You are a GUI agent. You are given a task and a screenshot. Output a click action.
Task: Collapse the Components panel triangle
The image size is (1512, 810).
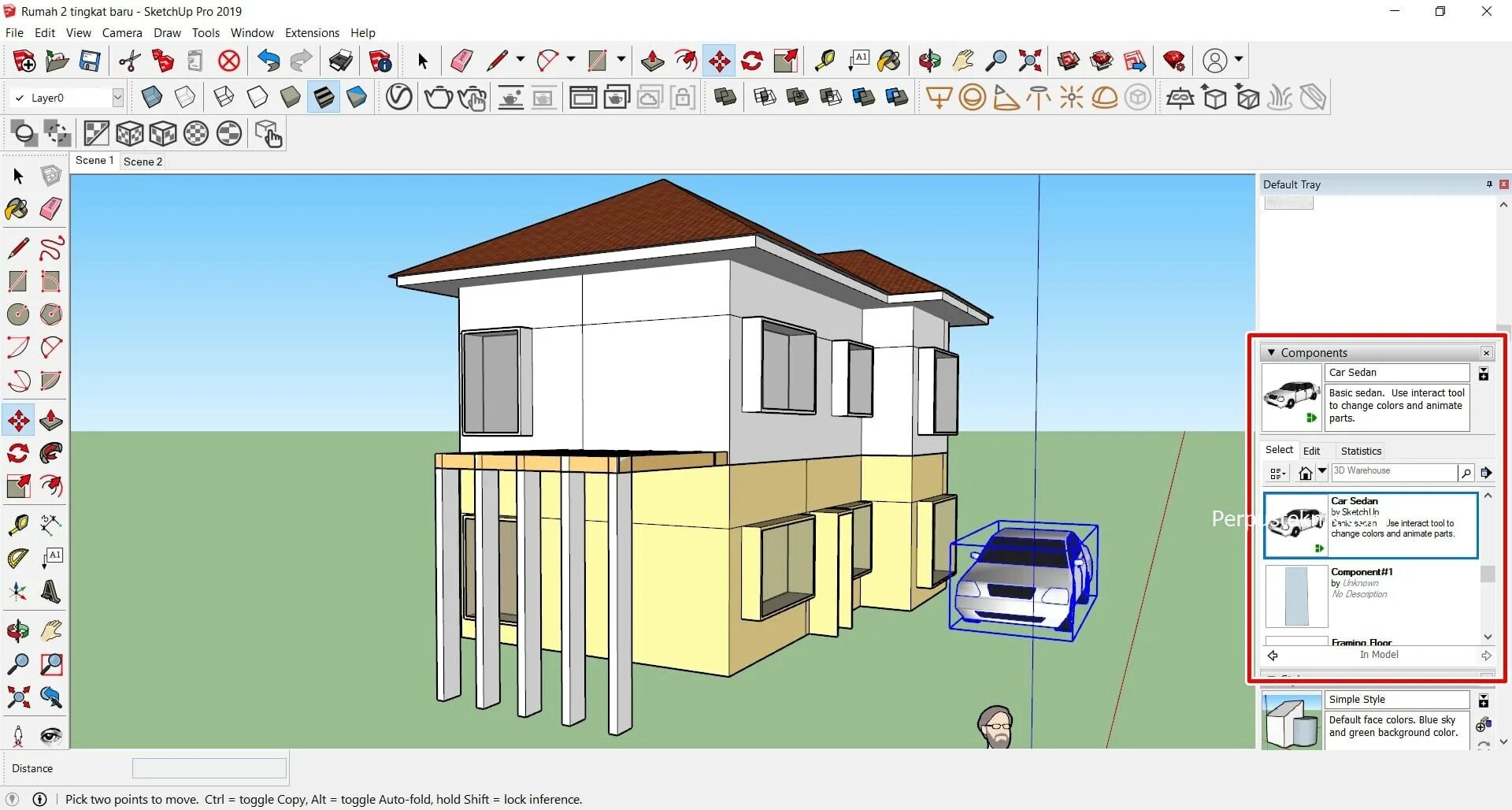1271,353
